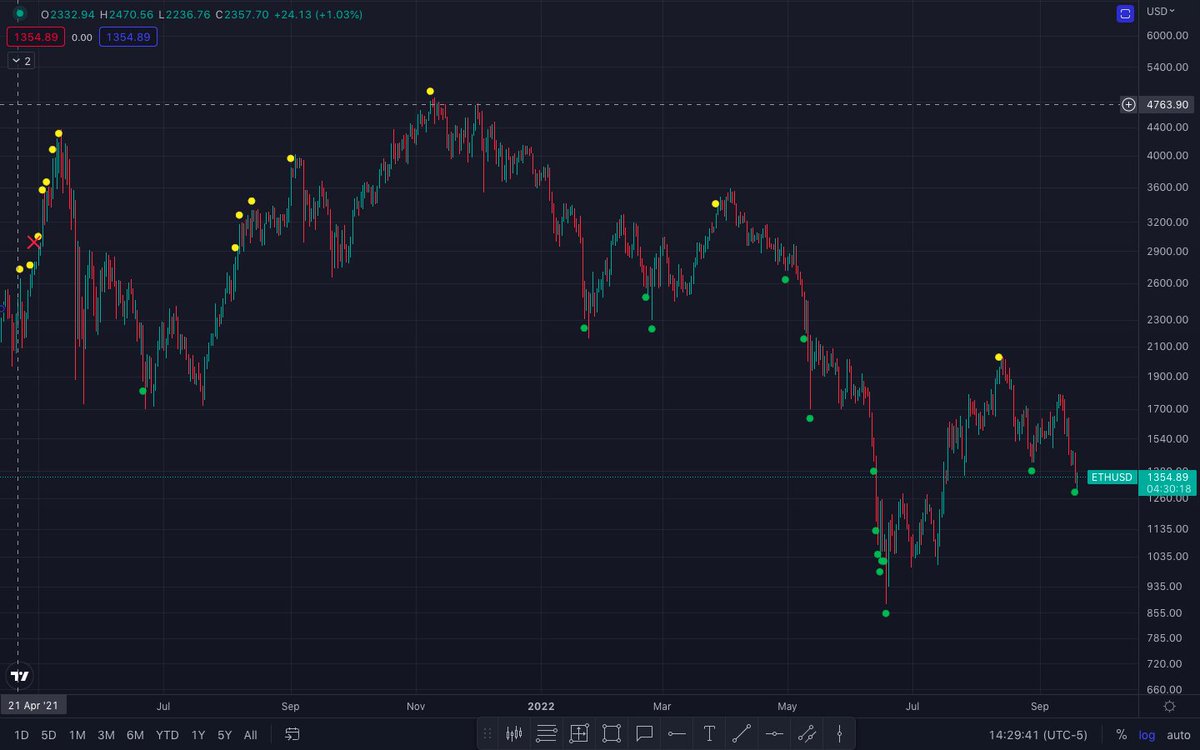Disable the active log scale
This screenshot has height=750, width=1200.
click(x=1146, y=733)
